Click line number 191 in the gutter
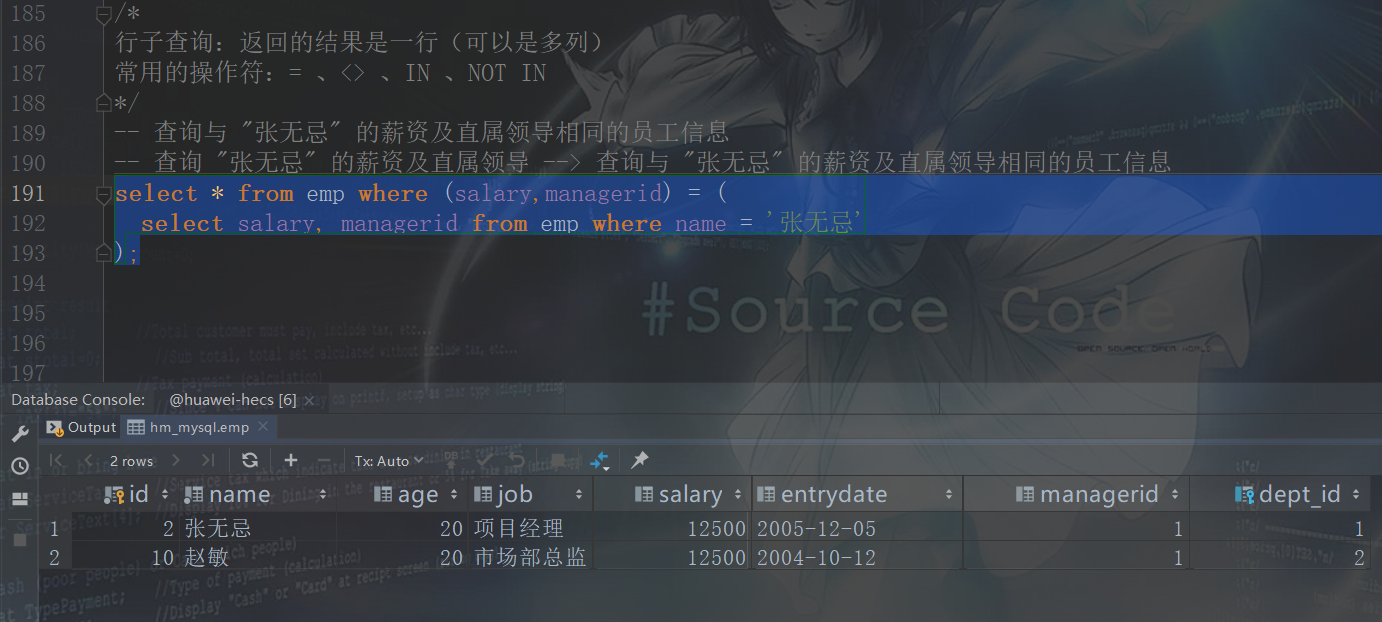Screen dimensions: 1382x622 28,193
